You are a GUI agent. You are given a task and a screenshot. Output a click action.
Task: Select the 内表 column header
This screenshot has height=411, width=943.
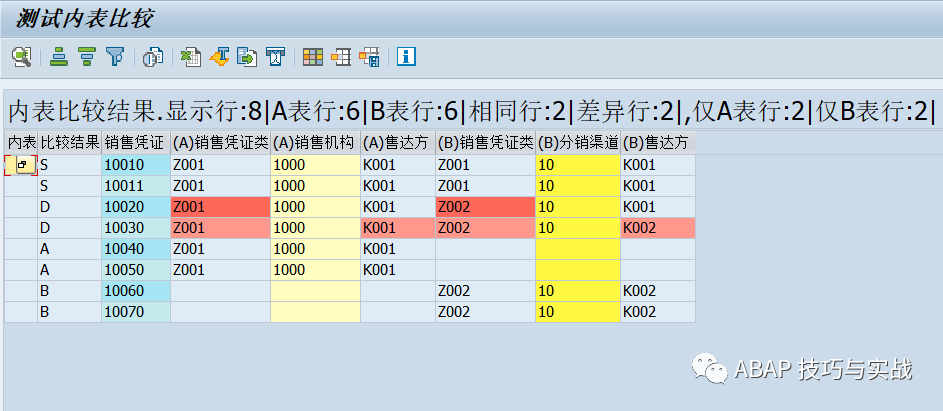coord(21,143)
